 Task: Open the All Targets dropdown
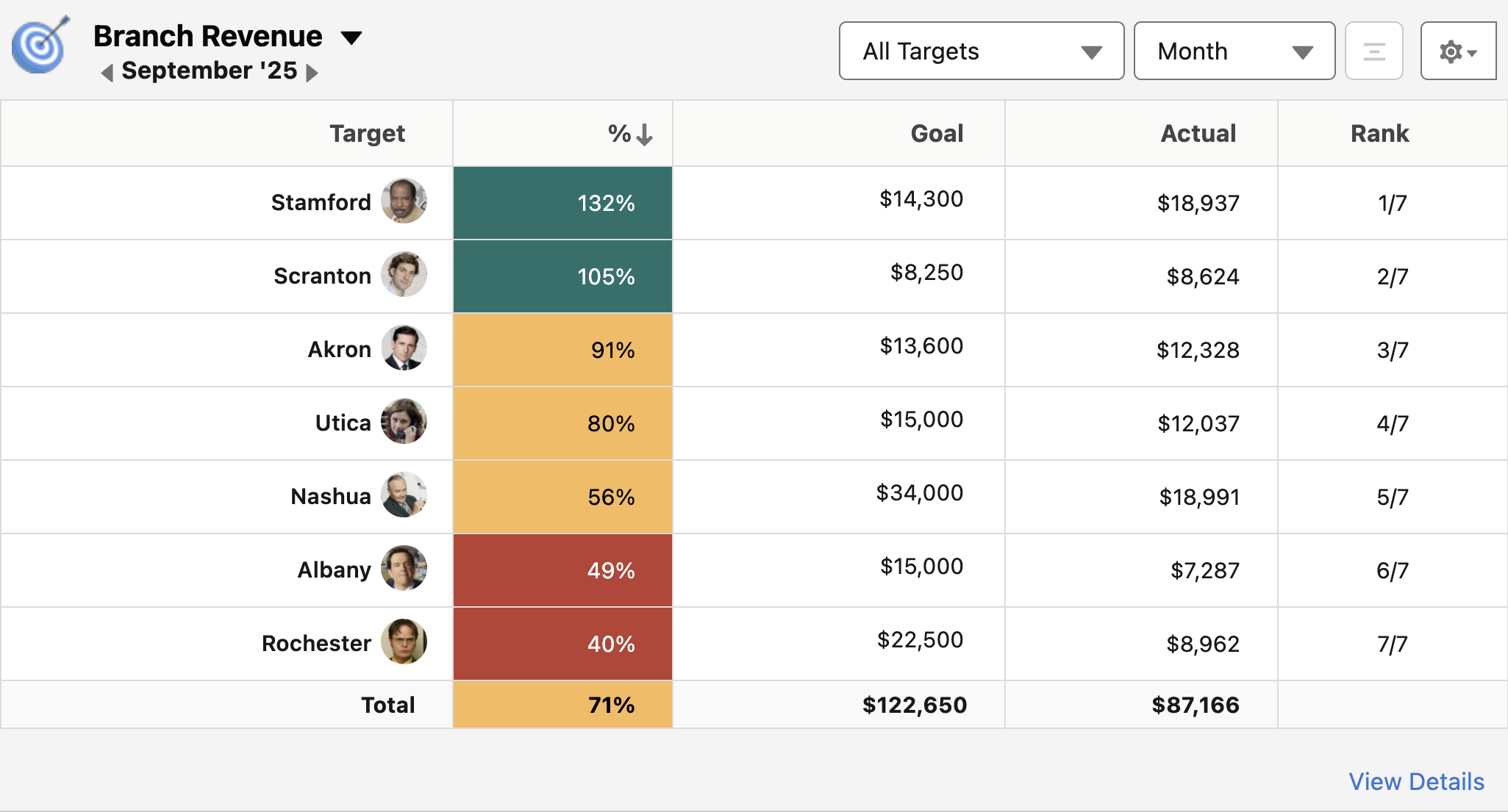(x=981, y=51)
